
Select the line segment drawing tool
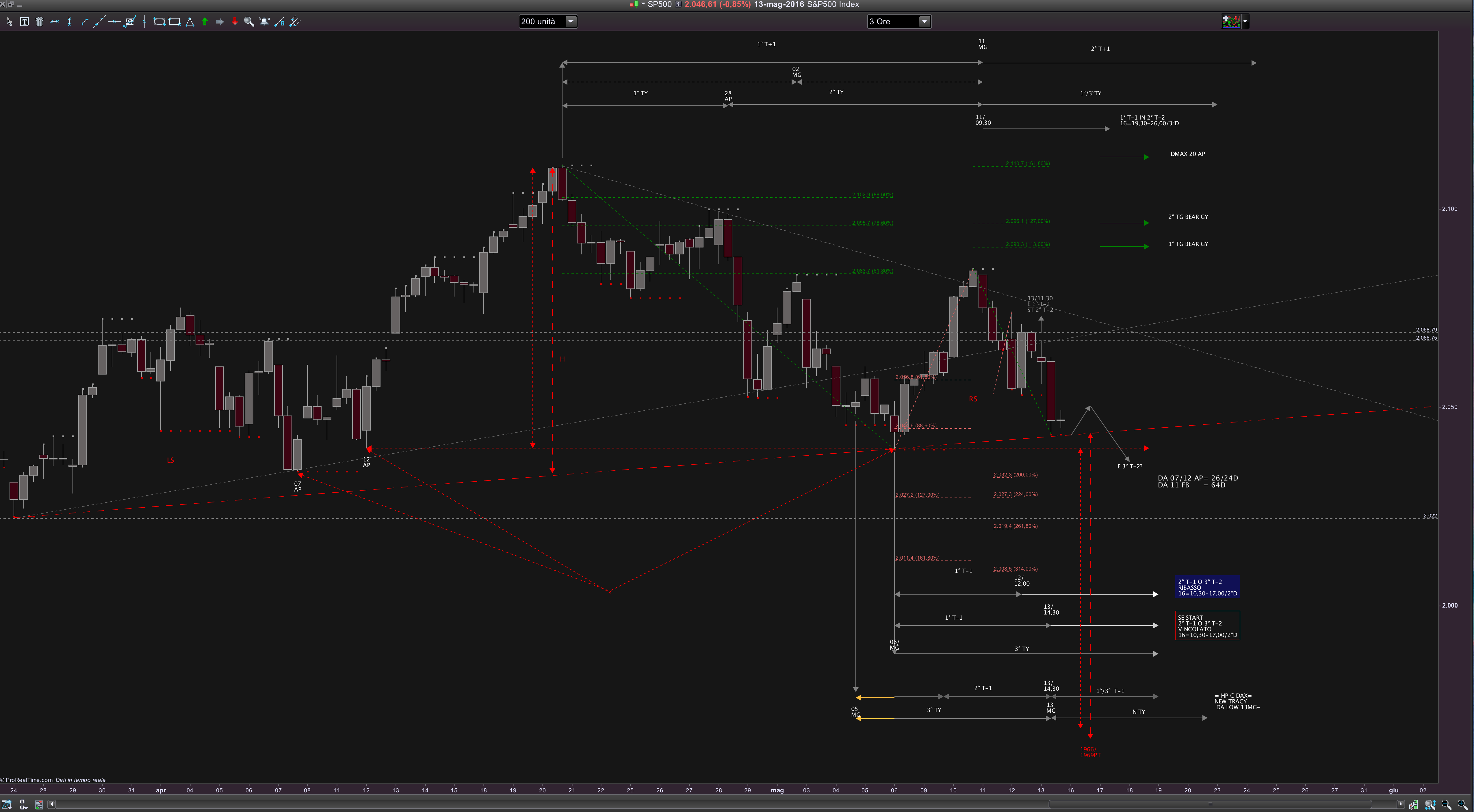pyautogui.click(x=84, y=22)
